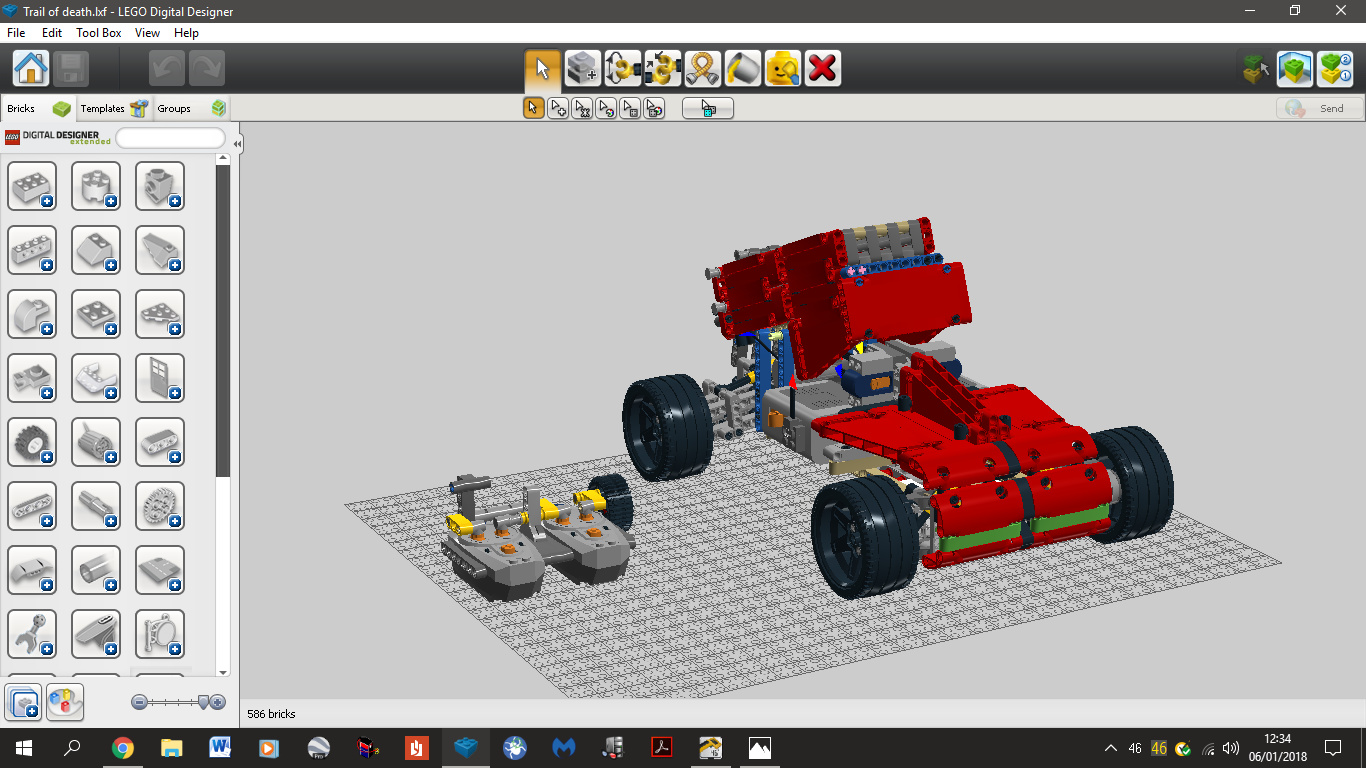This screenshot has width=1366, height=768.
Task: Pick the Hinge Align tool
Action: tap(663, 68)
